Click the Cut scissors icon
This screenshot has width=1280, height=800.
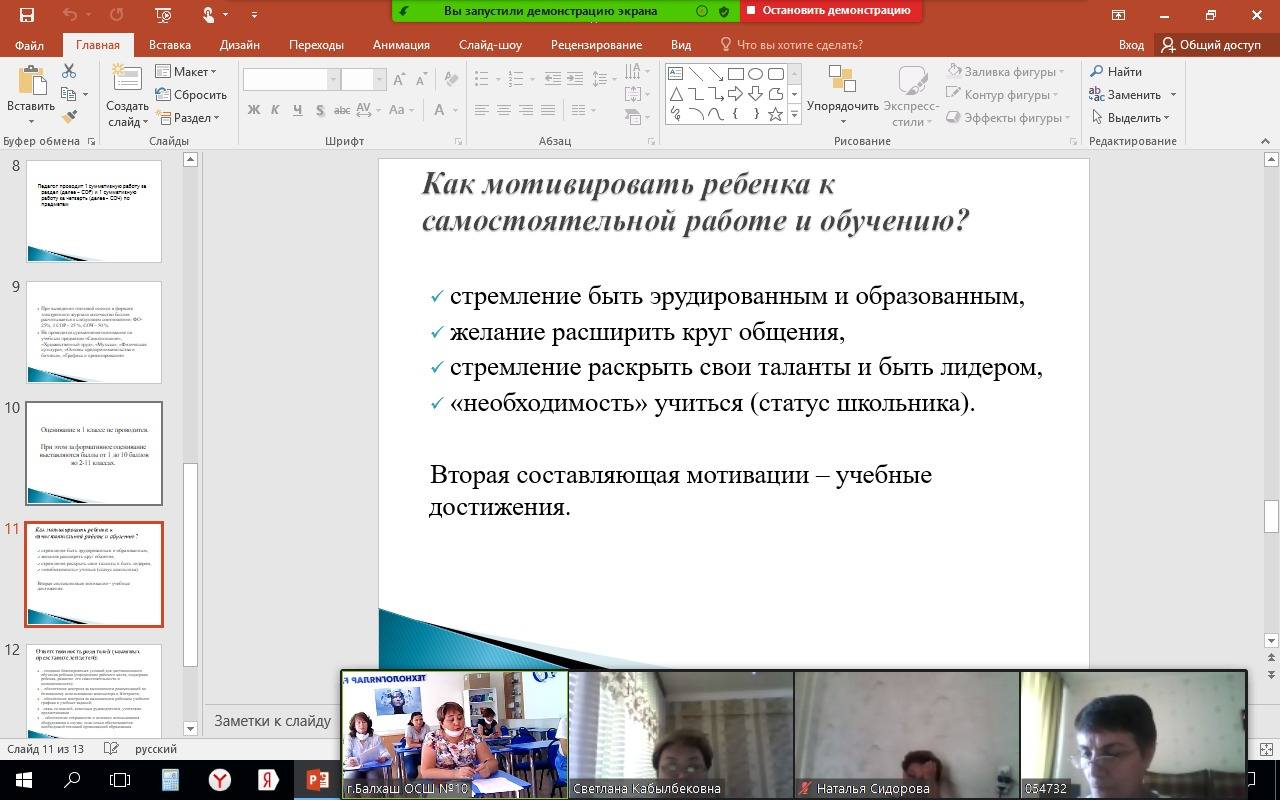(69, 72)
